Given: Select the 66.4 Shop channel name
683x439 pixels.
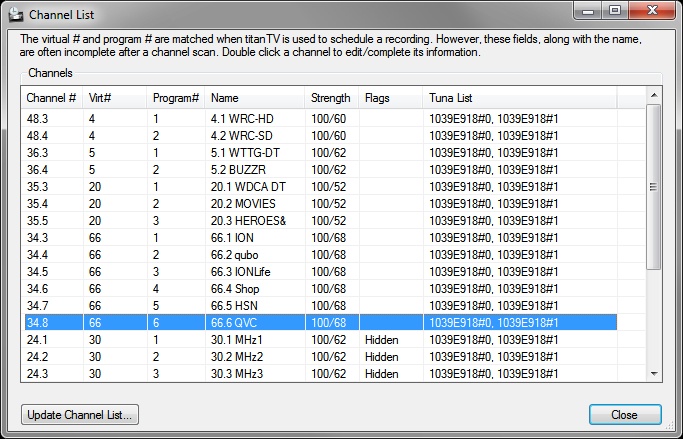Looking at the screenshot, I should (x=235, y=289).
